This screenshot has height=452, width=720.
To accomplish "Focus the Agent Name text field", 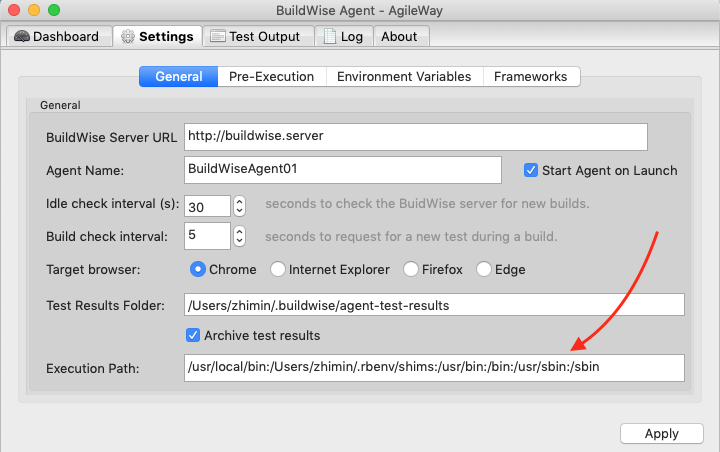I will [x=343, y=170].
